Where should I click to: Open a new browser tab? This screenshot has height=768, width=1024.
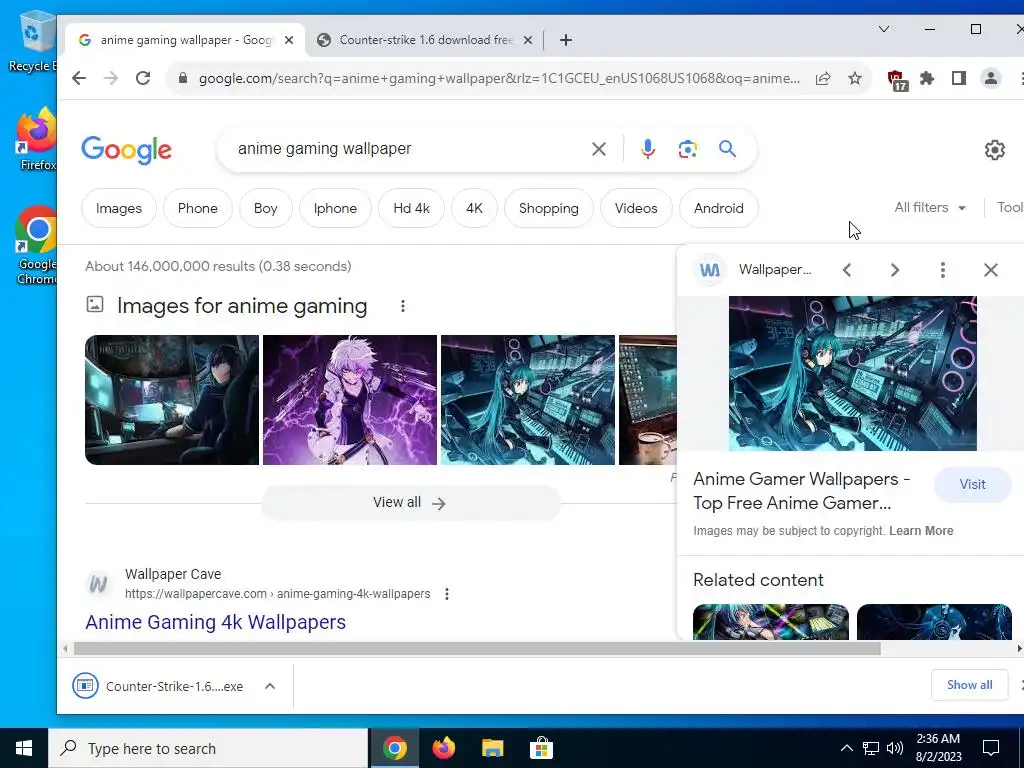[566, 40]
